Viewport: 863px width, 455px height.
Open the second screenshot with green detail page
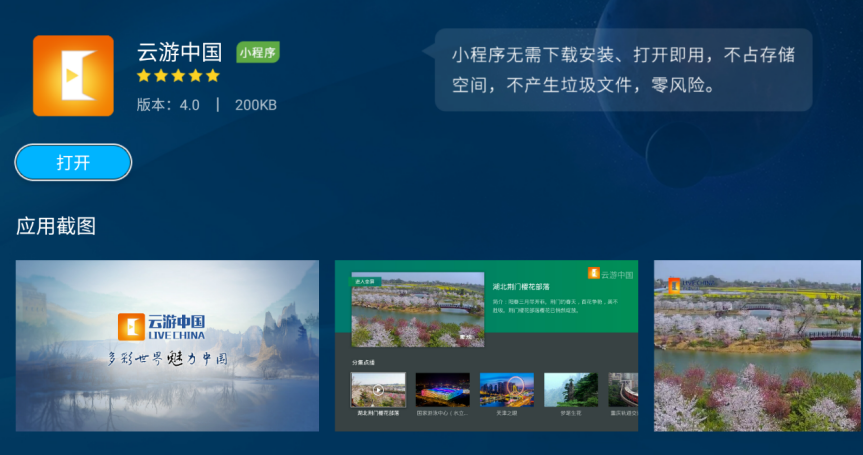click(487, 346)
